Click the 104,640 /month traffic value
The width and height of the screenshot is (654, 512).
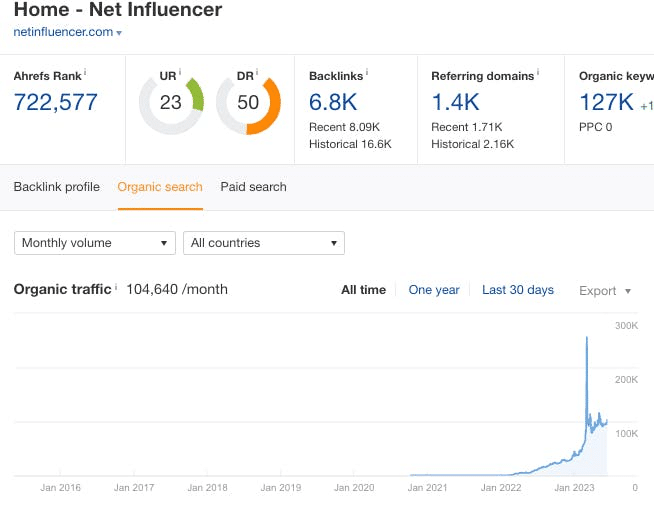pos(177,289)
